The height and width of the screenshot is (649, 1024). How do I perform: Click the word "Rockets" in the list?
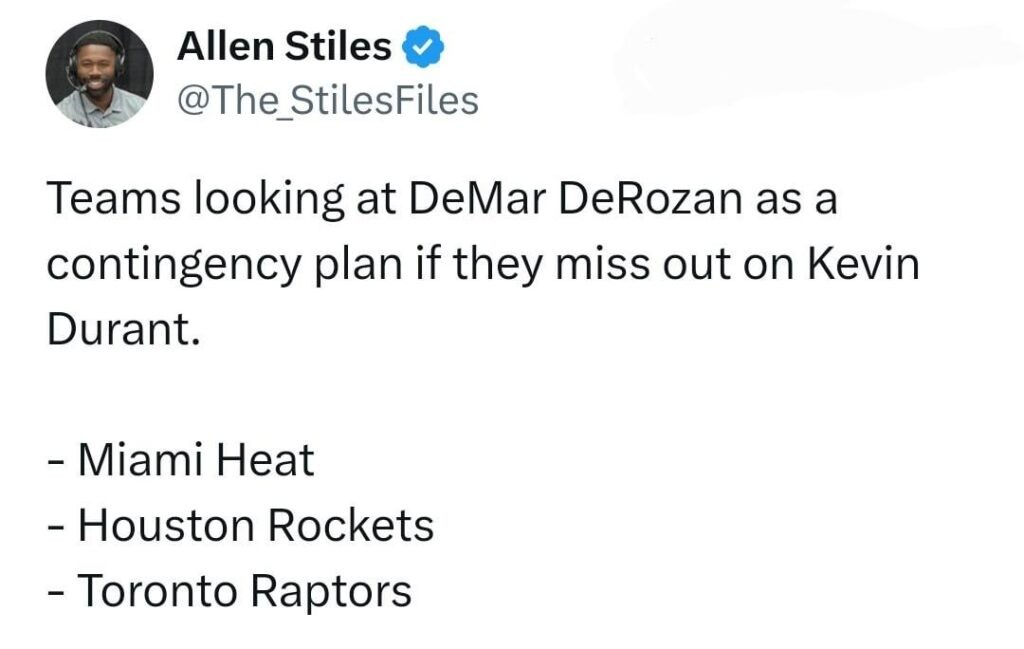point(355,525)
